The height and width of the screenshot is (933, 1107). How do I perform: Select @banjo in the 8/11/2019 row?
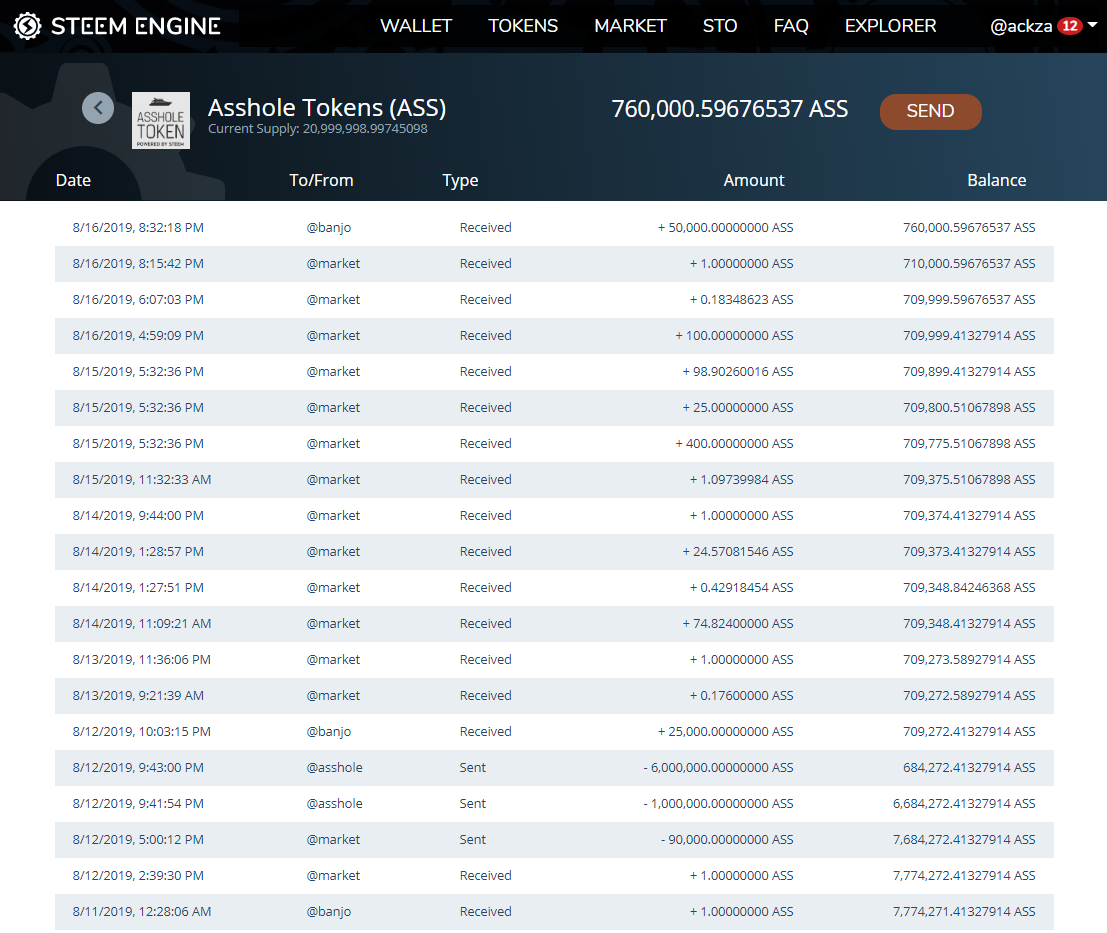(x=328, y=912)
